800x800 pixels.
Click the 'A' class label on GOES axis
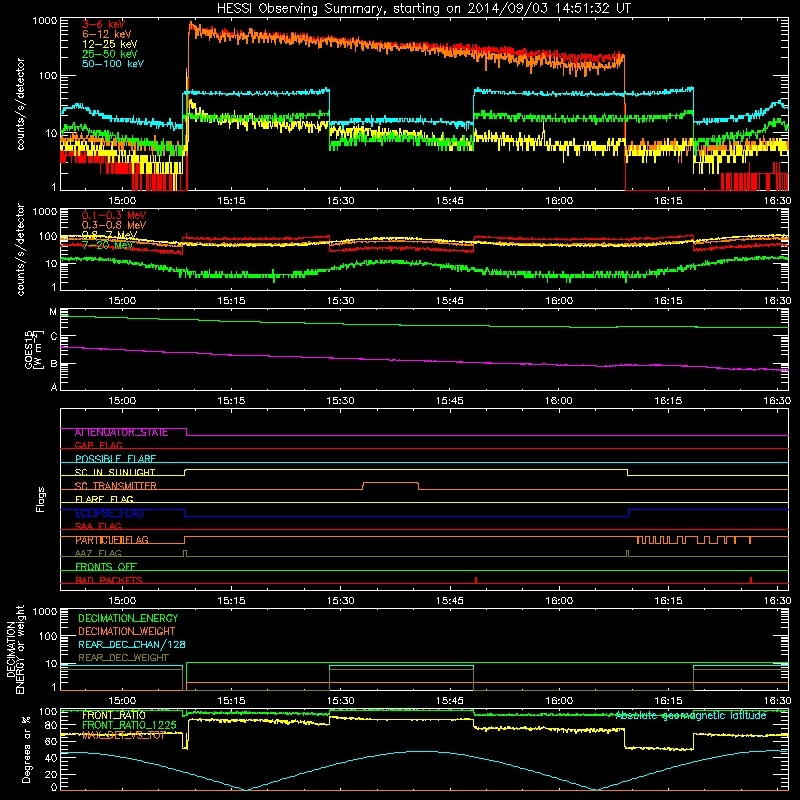53,387
